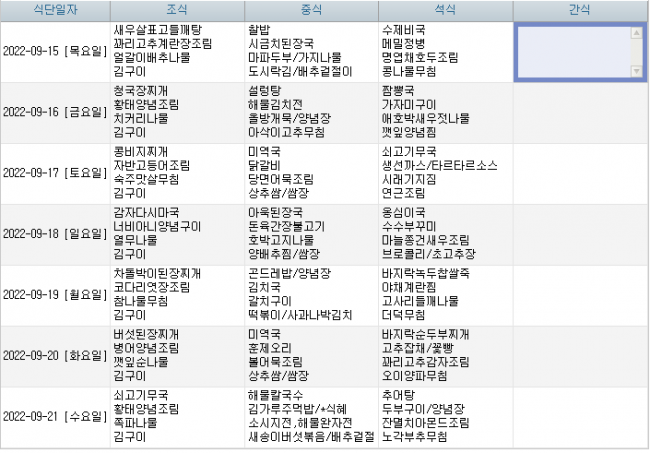The width and height of the screenshot is (650, 453).
Task: Click dinner cell starting with 추어탕
Action: (x=445, y=416)
